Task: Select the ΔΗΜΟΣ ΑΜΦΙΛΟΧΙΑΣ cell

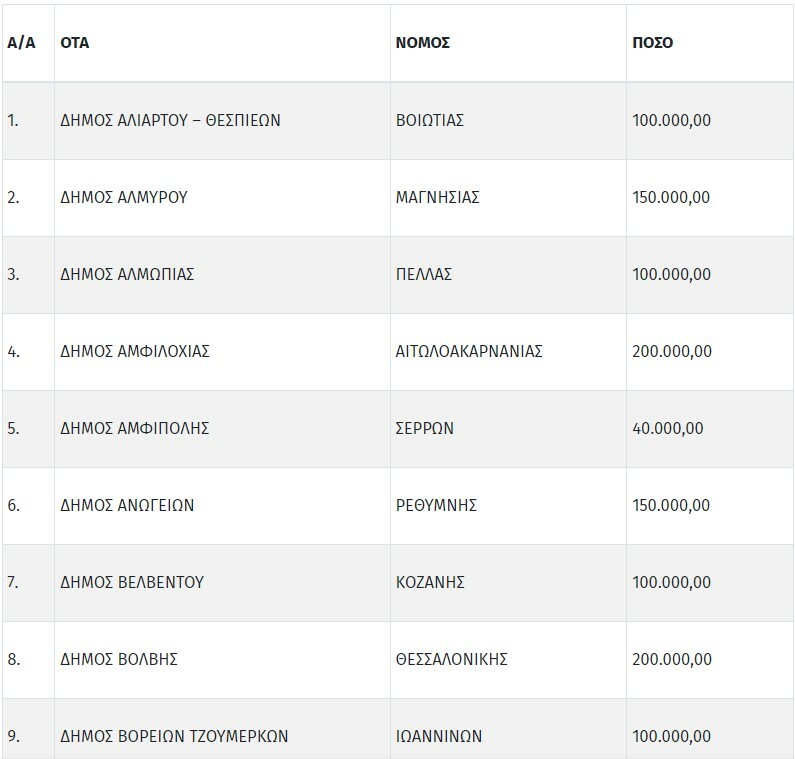Action: coord(135,351)
